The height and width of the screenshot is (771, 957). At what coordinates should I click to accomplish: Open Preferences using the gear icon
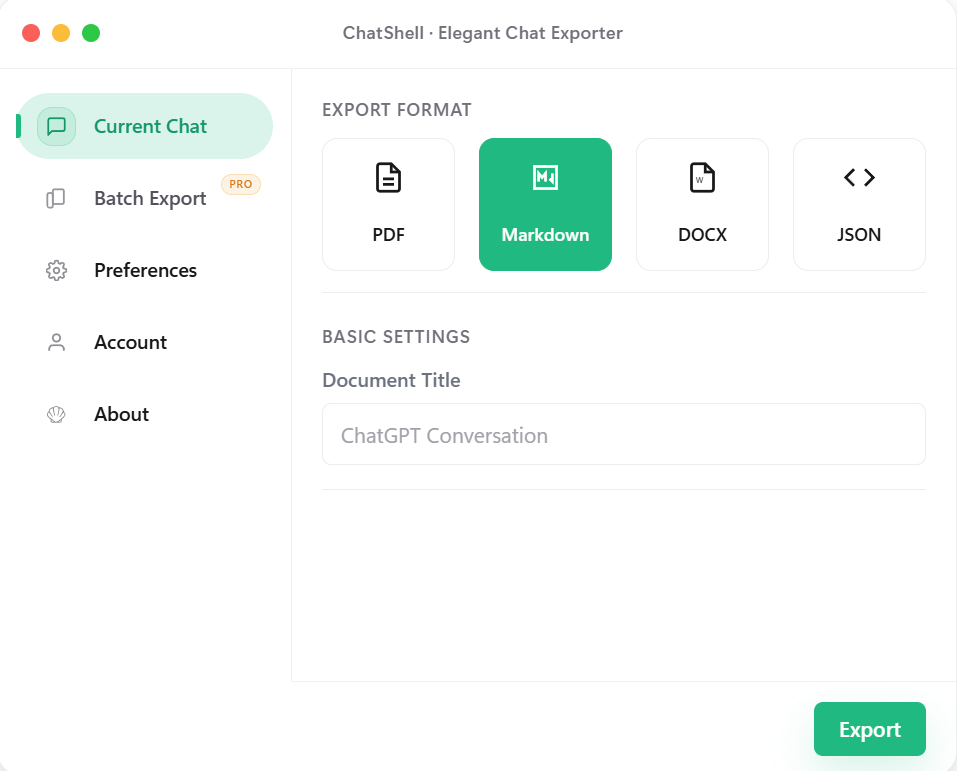click(x=56, y=270)
